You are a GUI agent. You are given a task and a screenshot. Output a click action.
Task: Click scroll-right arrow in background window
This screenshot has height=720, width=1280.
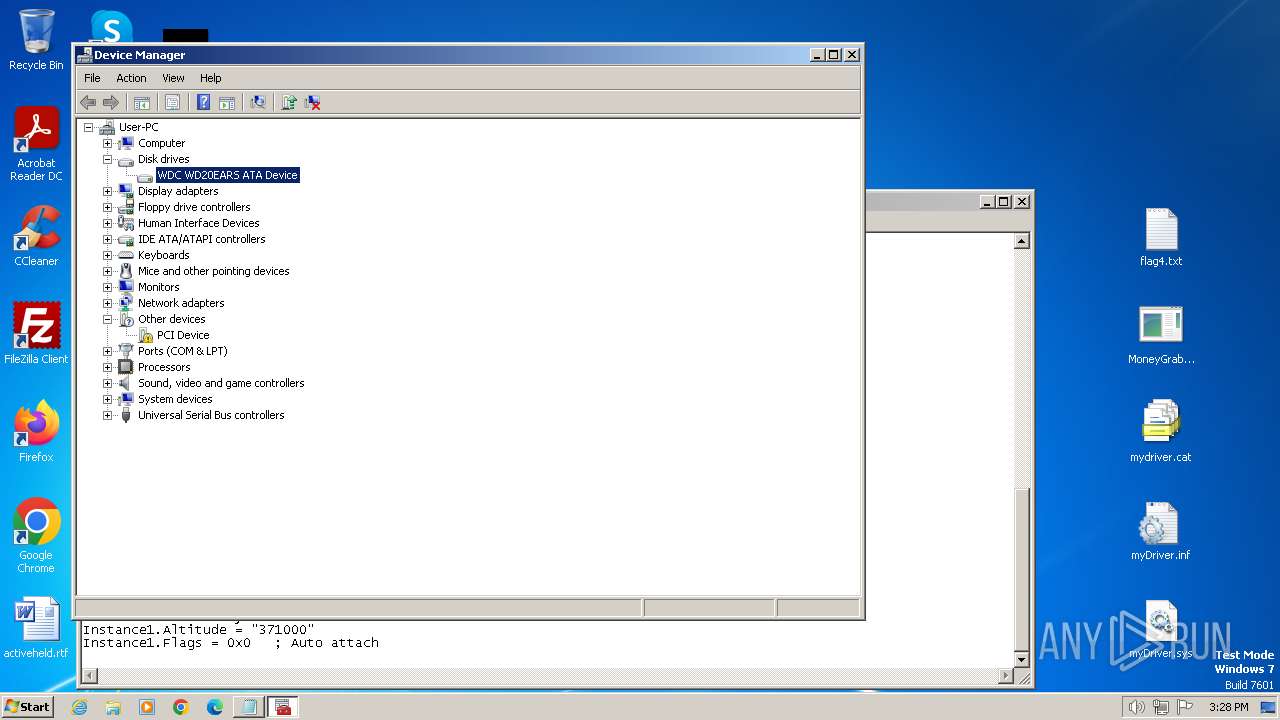point(1006,677)
